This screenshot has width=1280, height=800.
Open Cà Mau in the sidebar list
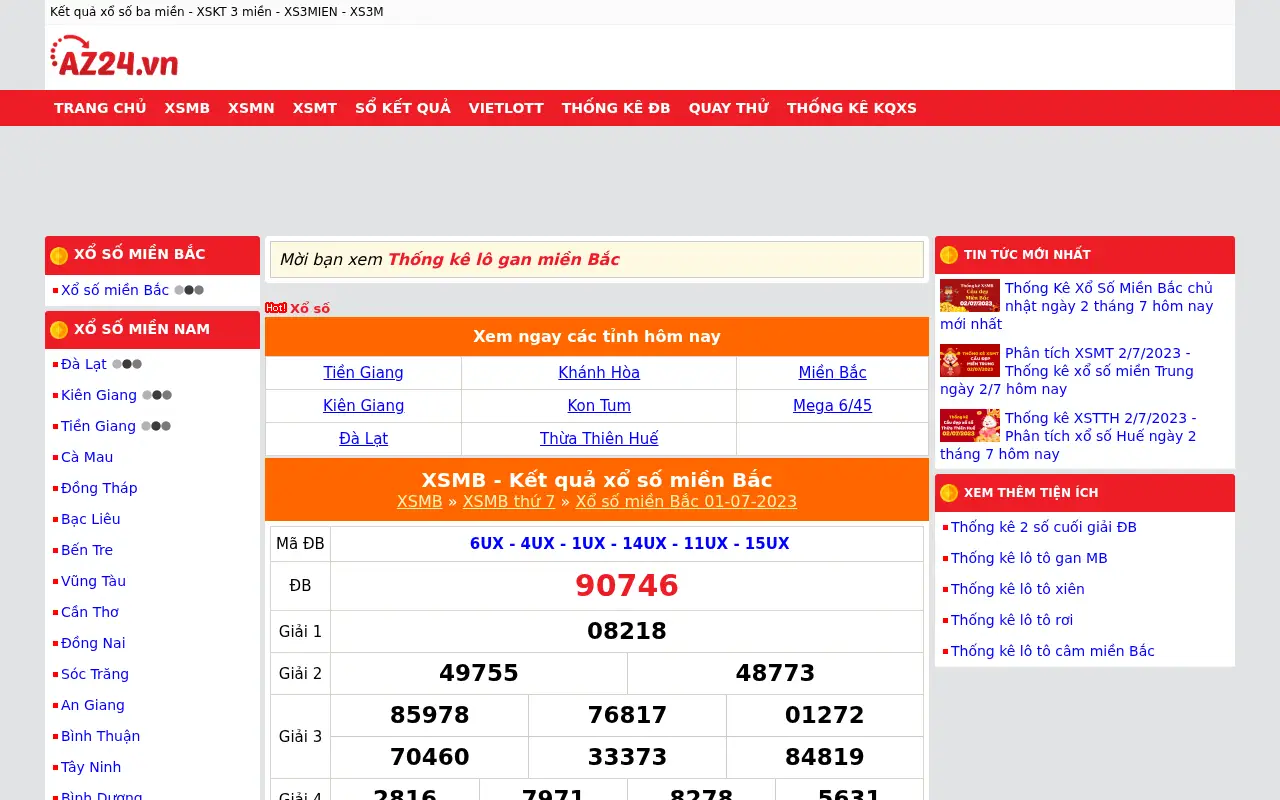87,457
